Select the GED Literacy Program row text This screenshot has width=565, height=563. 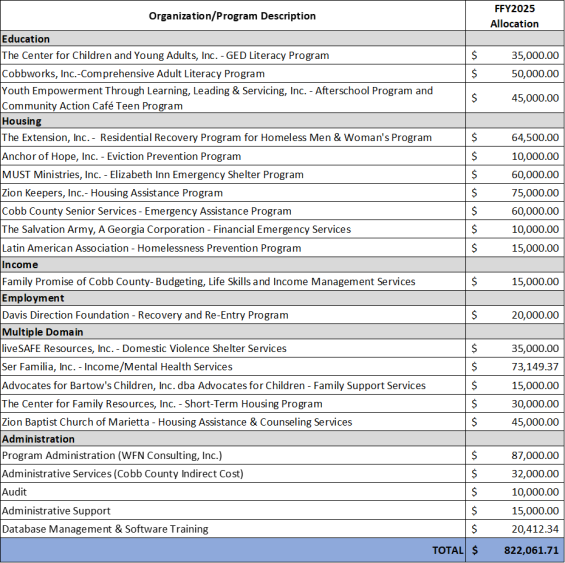tap(165, 55)
